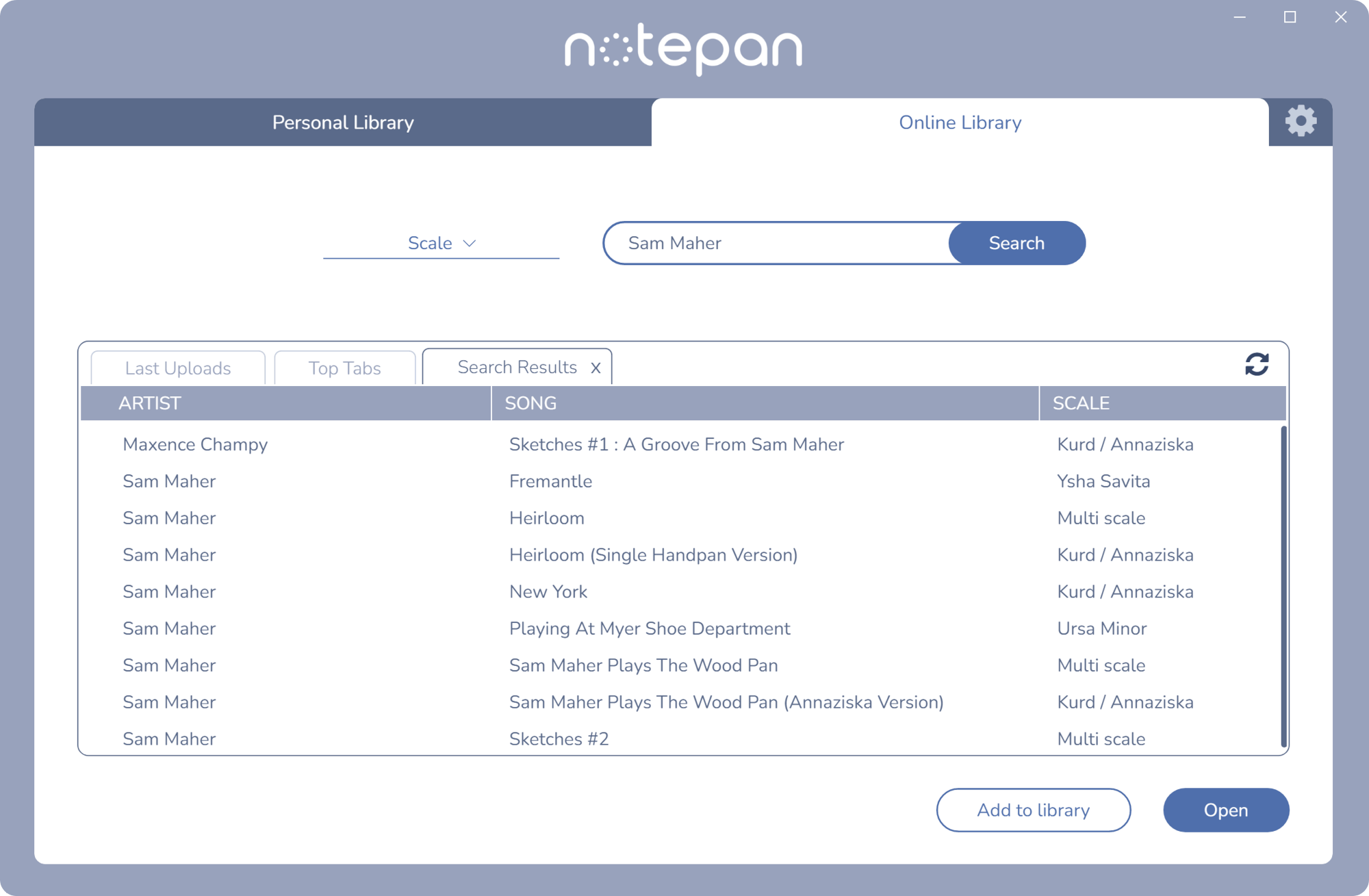Select the Online Library tab
Screen dimensions: 1369x896
pos(960,123)
